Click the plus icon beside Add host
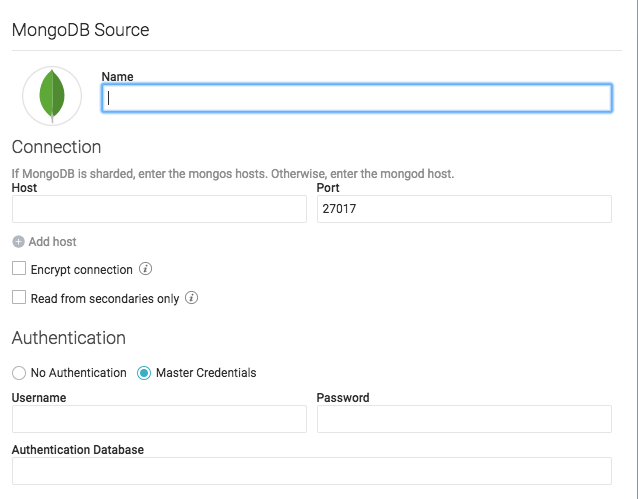638x499 pixels. [19, 242]
